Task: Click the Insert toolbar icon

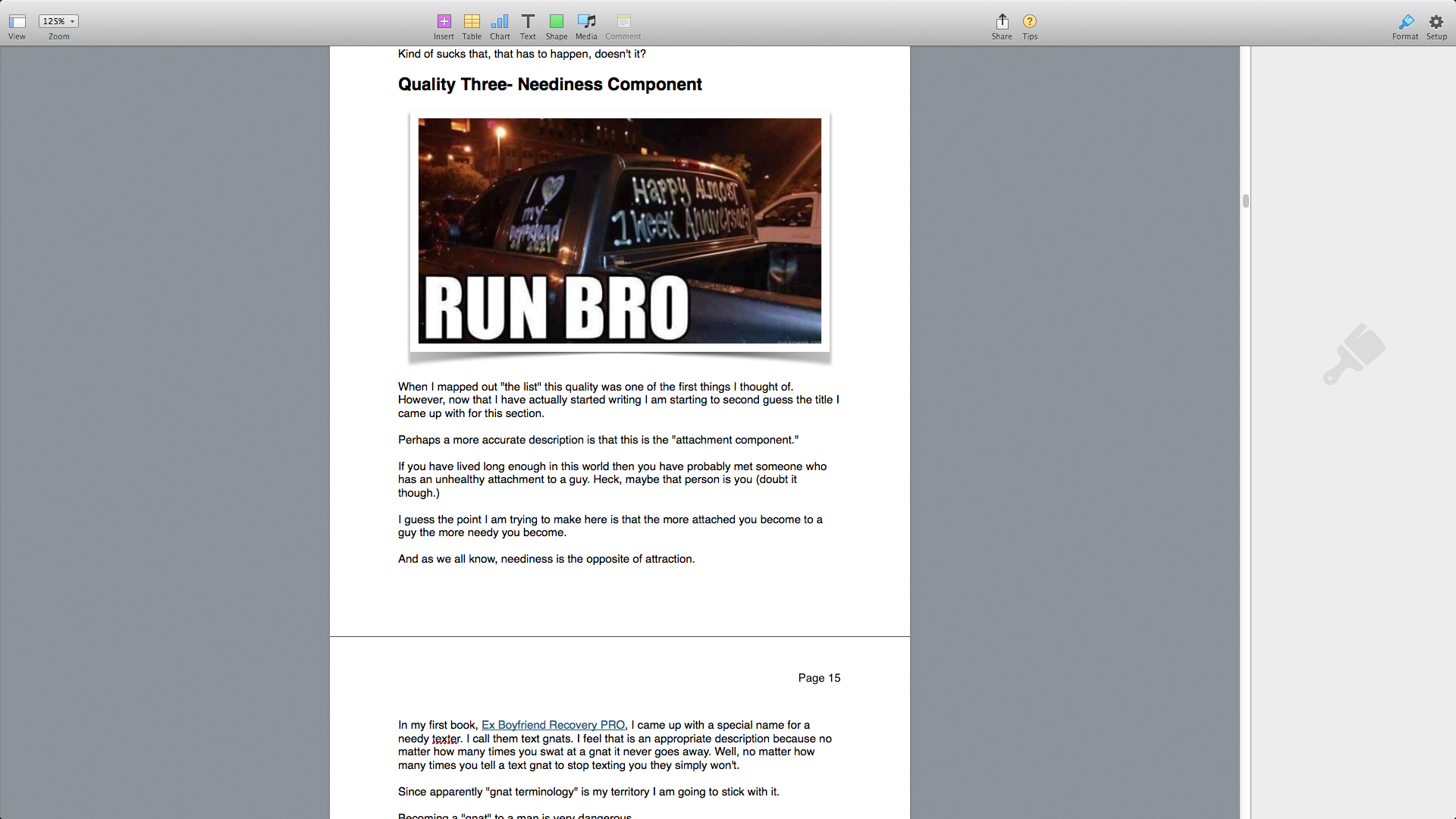Action: click(x=444, y=21)
